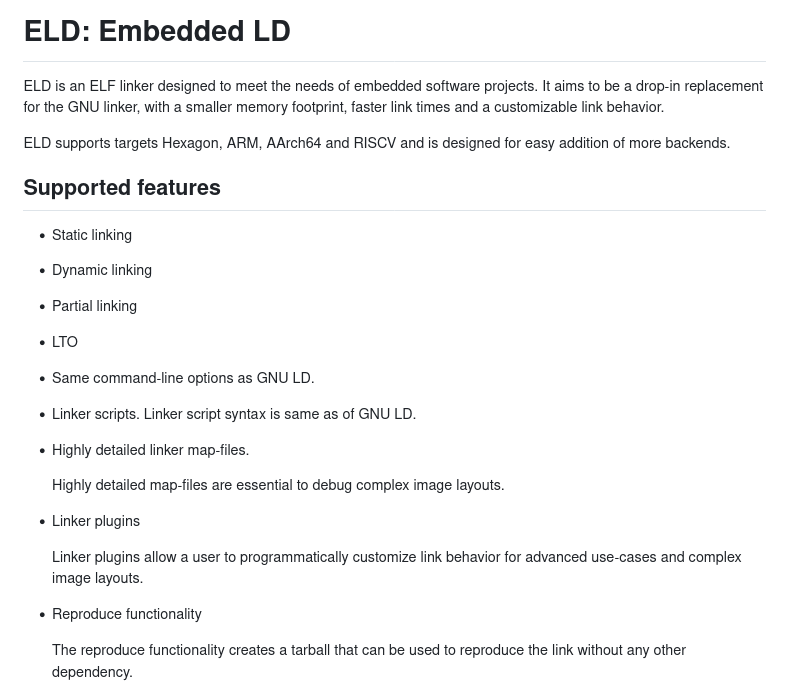
Task: Click the description text under Linker plugins
Action: click(x=396, y=568)
